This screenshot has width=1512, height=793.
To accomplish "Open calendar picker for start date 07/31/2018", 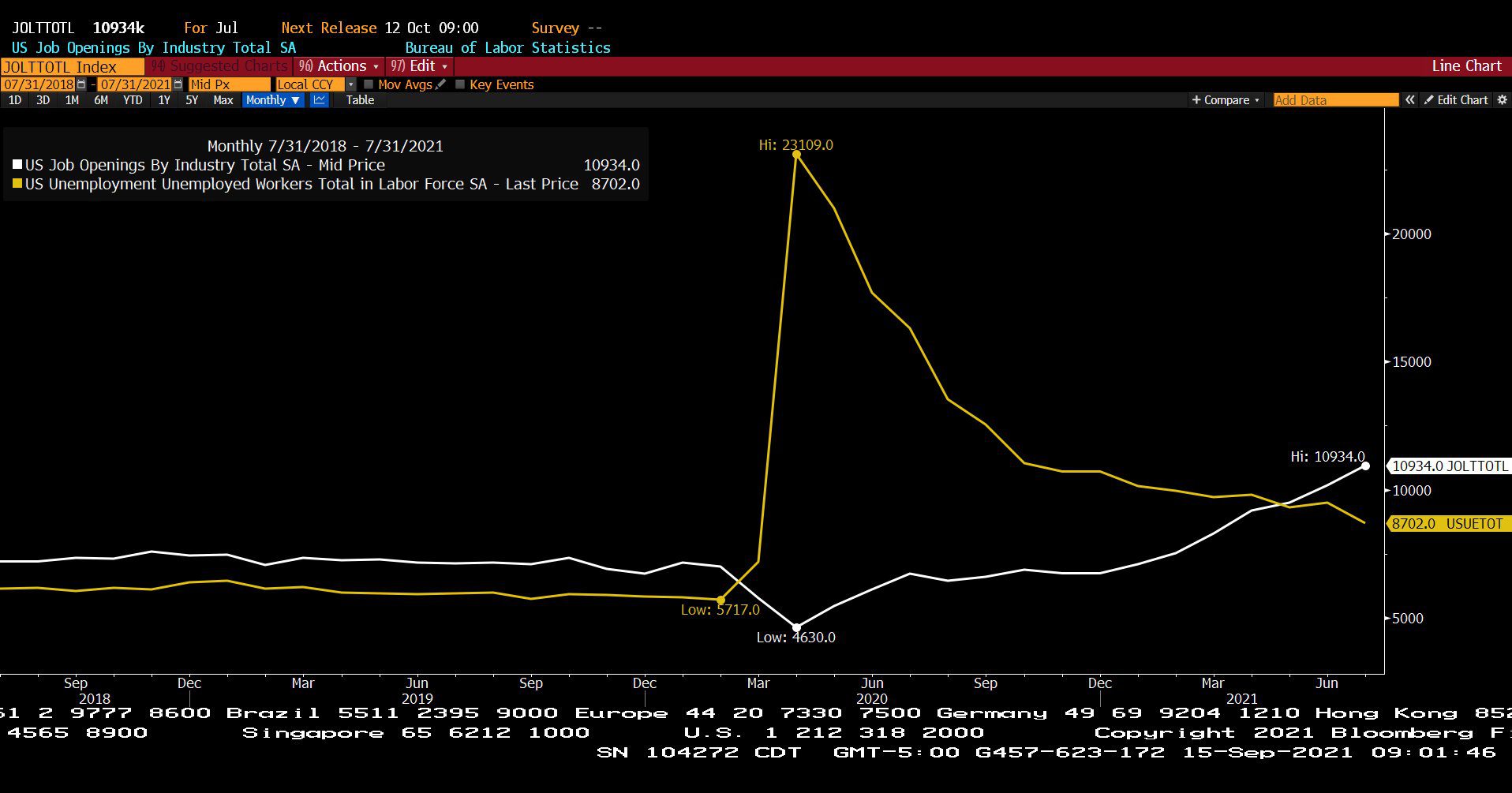I will coord(81,84).
